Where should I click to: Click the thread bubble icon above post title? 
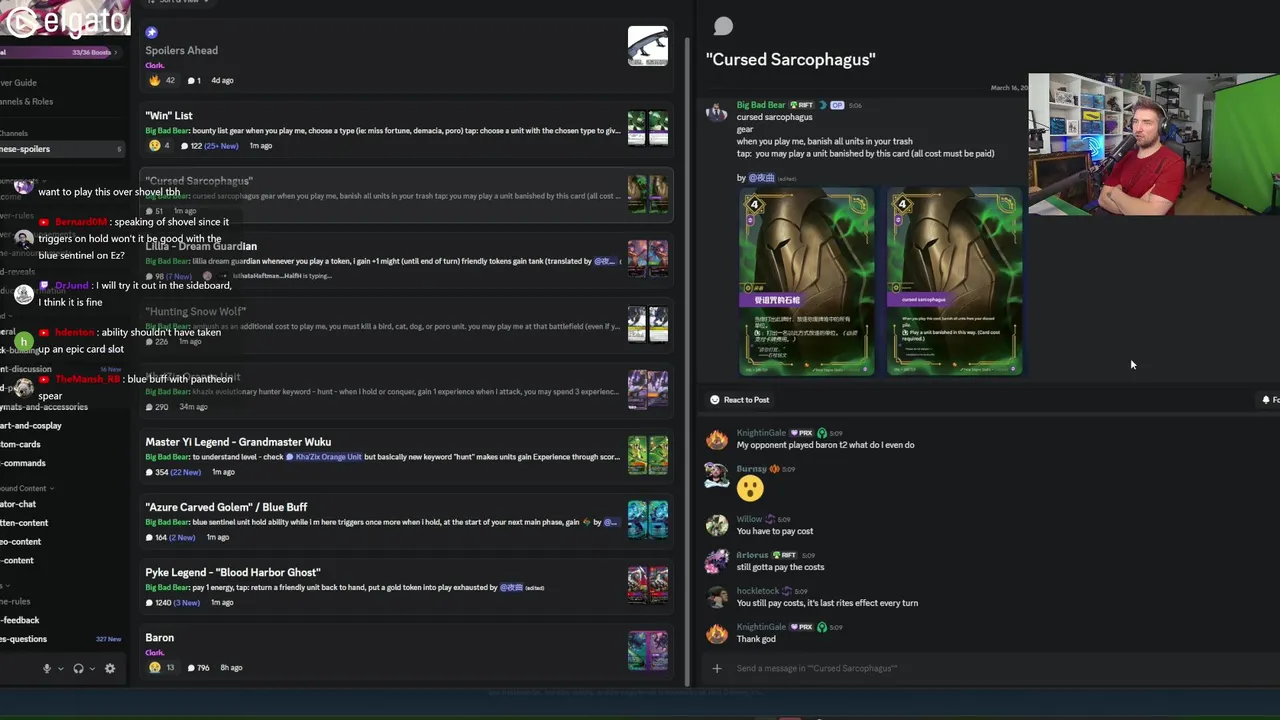723,27
